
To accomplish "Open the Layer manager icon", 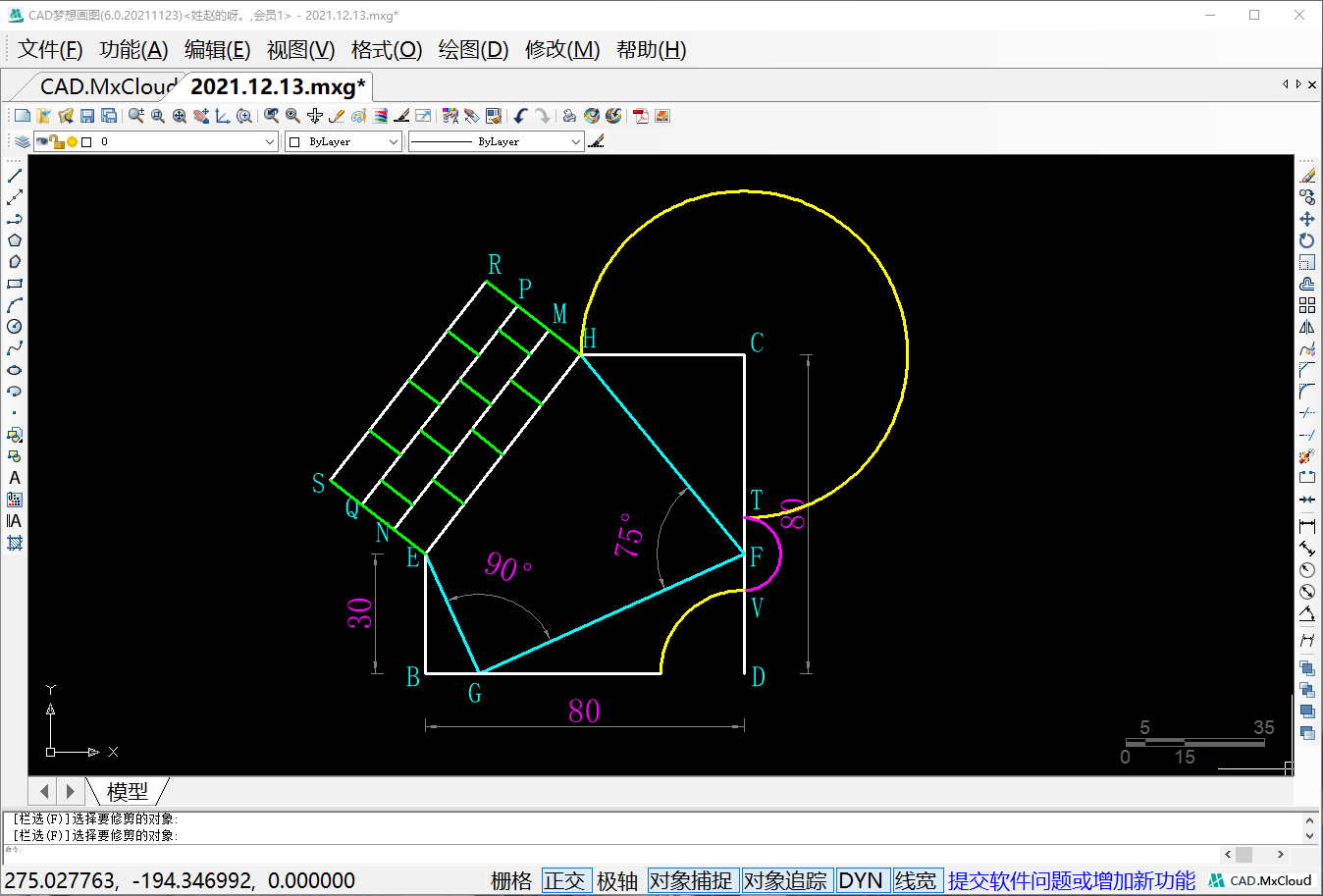I will point(23,141).
